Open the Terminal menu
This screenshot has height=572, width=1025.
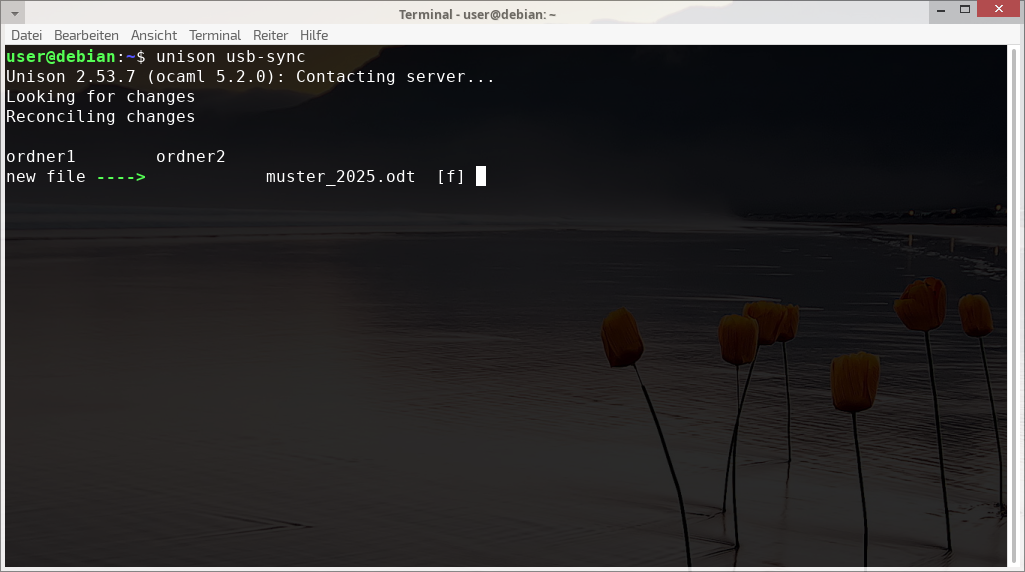tap(215, 35)
